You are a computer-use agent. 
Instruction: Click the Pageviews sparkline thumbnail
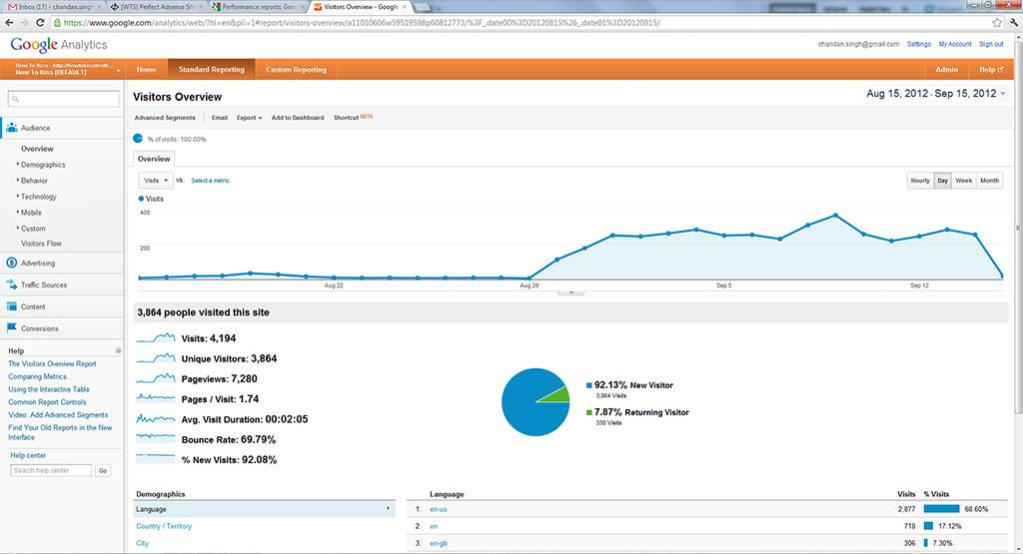pyautogui.click(x=155, y=378)
